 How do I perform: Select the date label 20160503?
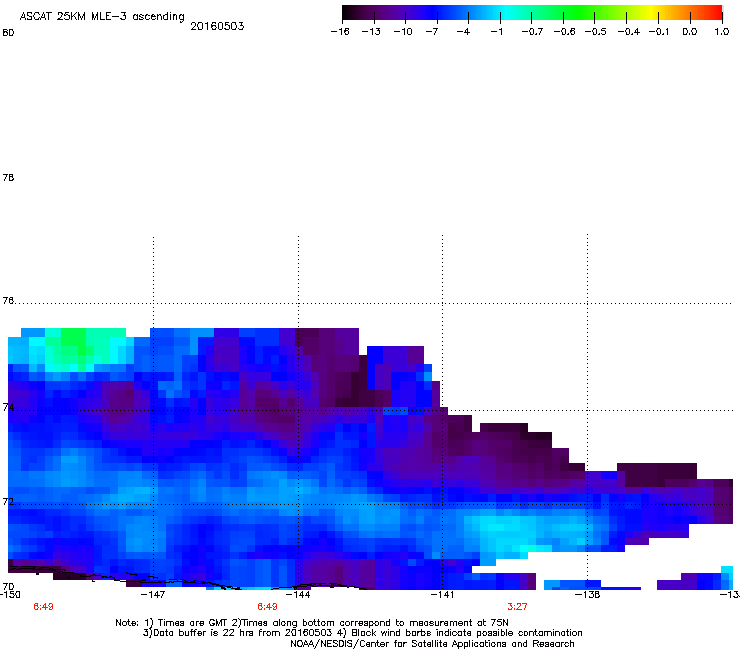point(217,26)
